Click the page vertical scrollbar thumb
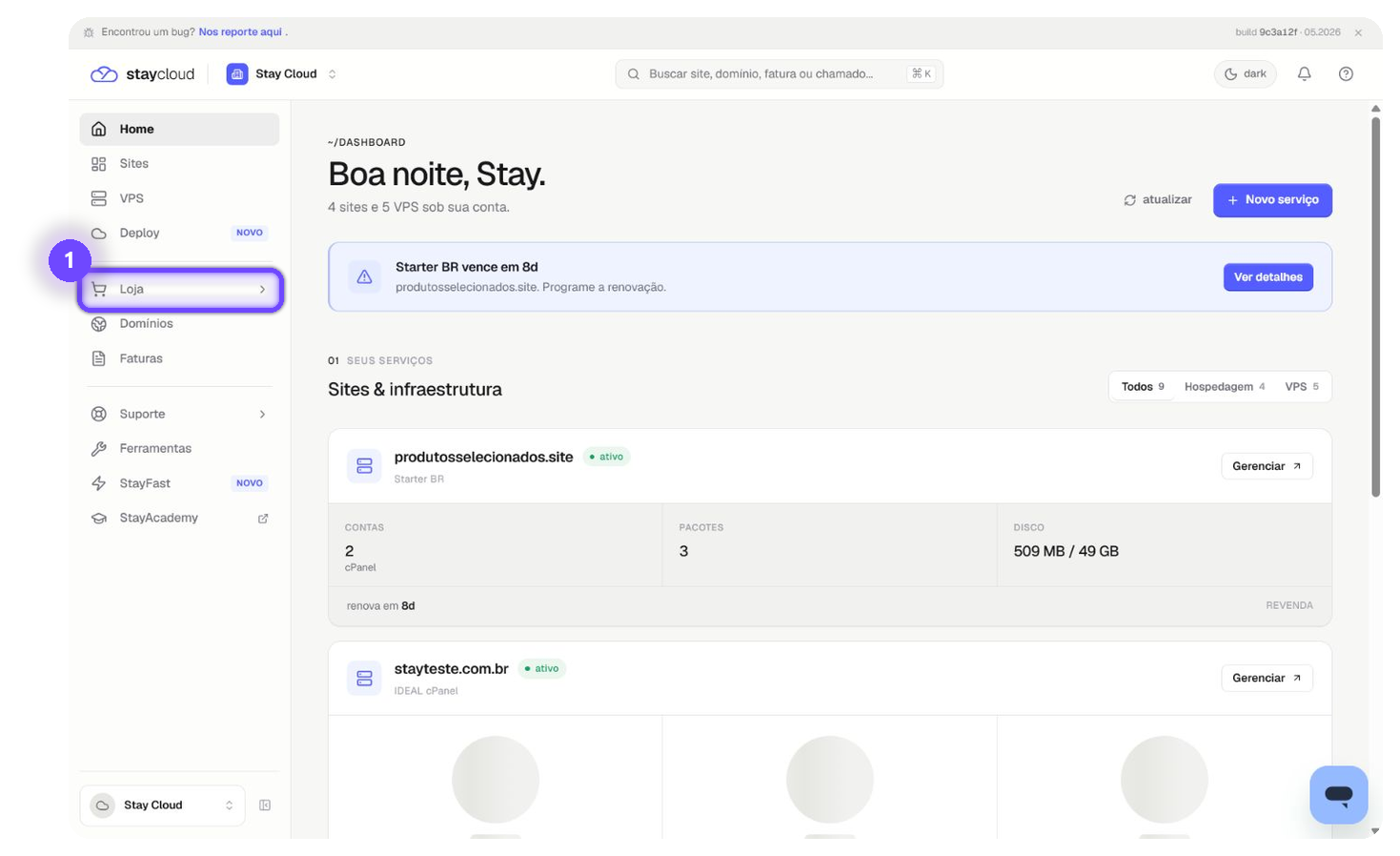The height and width of the screenshot is (856, 1400). (x=1375, y=307)
